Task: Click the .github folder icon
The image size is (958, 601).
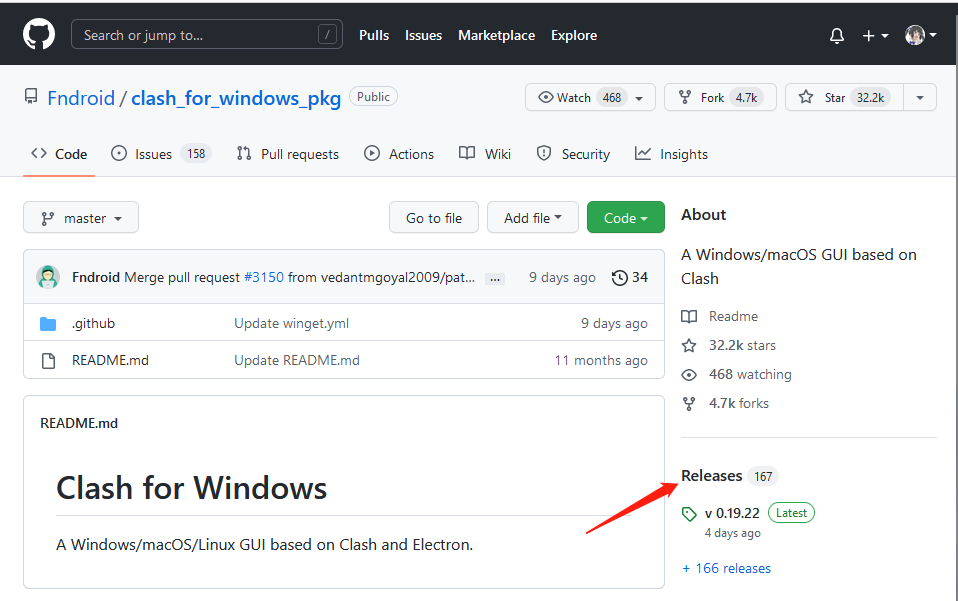Action: pyautogui.click(x=48, y=324)
